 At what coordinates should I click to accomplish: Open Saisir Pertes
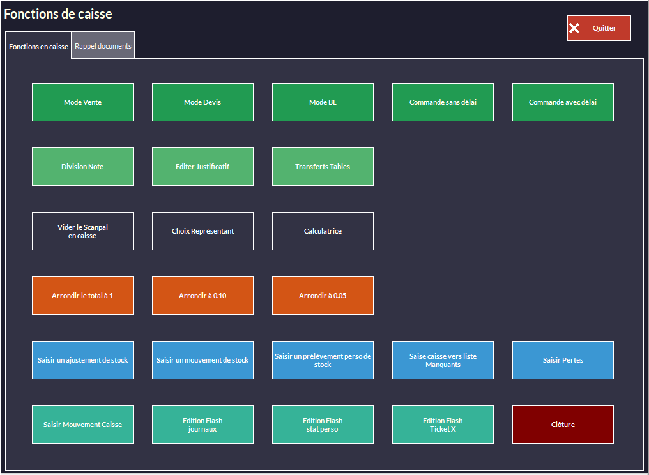pos(562,360)
